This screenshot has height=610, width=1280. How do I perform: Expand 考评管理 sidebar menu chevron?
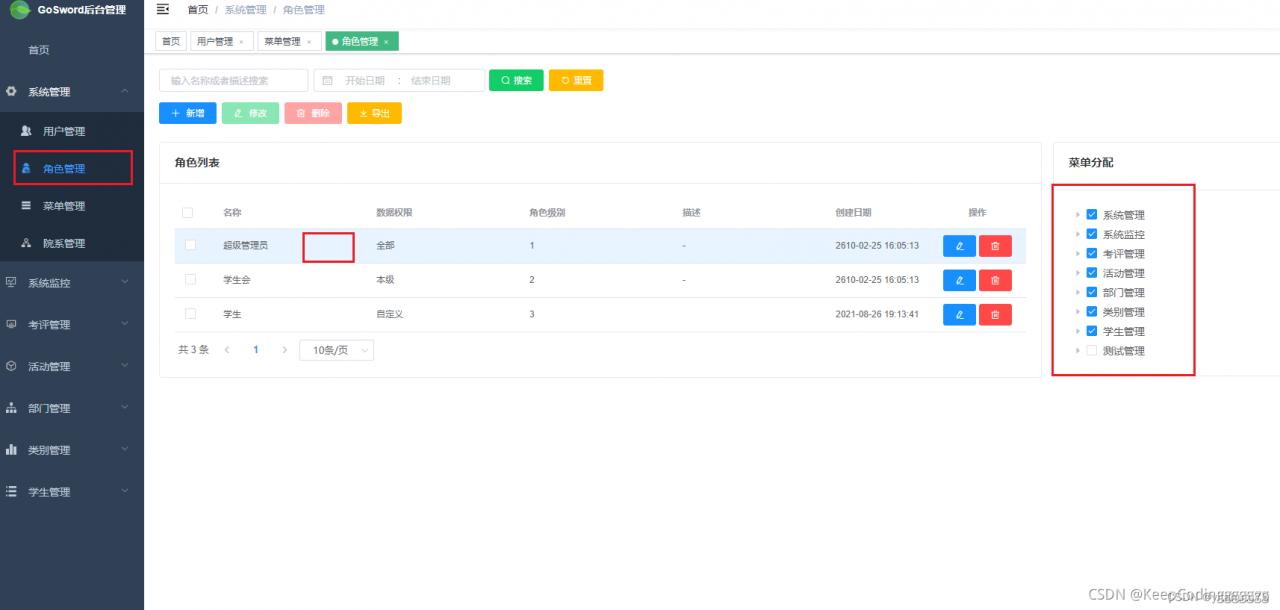coord(125,324)
